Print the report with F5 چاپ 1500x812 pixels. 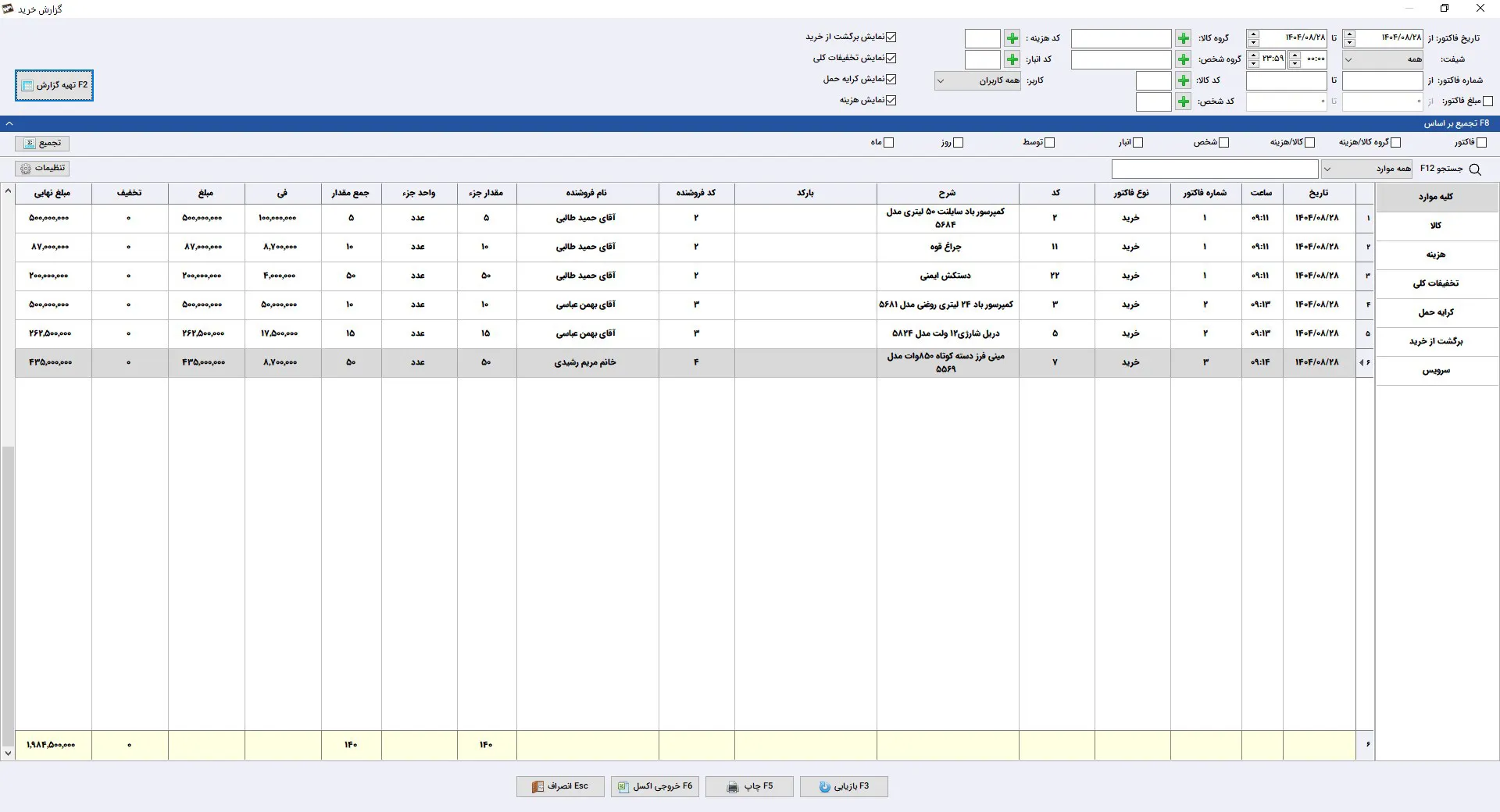click(x=749, y=786)
